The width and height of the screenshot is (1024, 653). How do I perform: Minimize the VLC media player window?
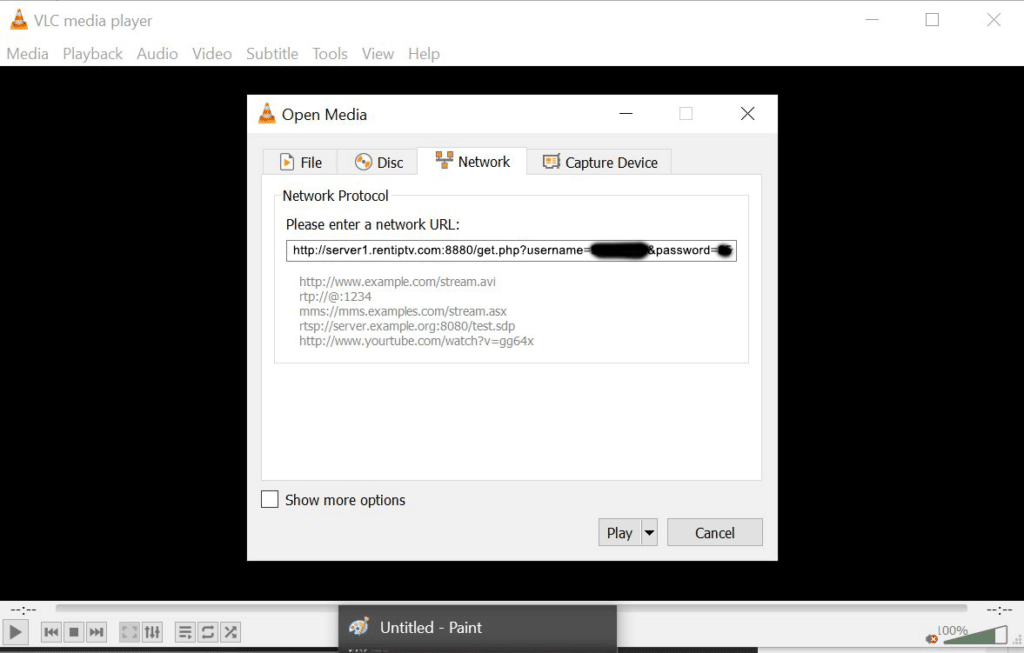click(x=872, y=20)
